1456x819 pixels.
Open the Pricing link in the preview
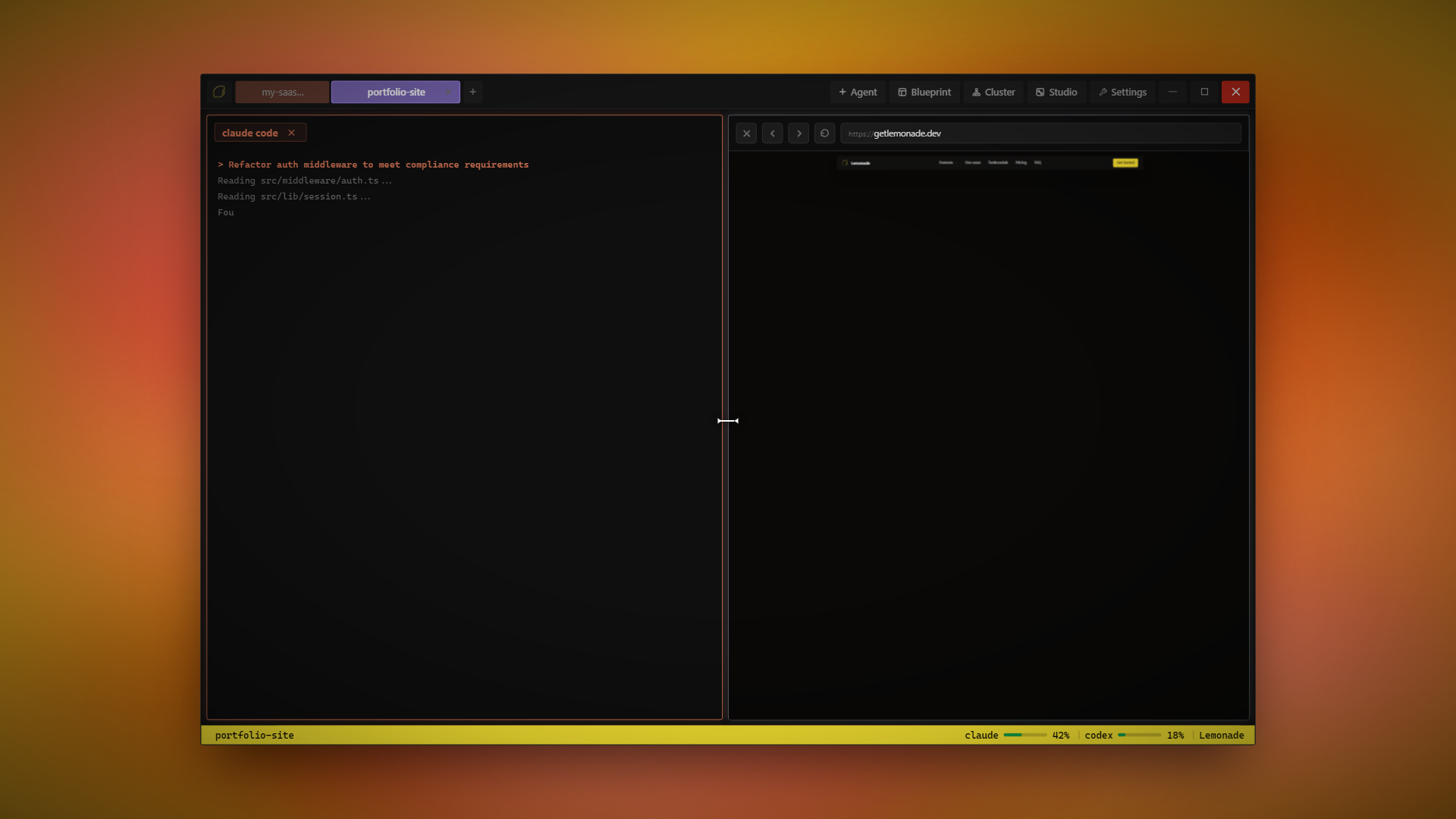click(1021, 162)
